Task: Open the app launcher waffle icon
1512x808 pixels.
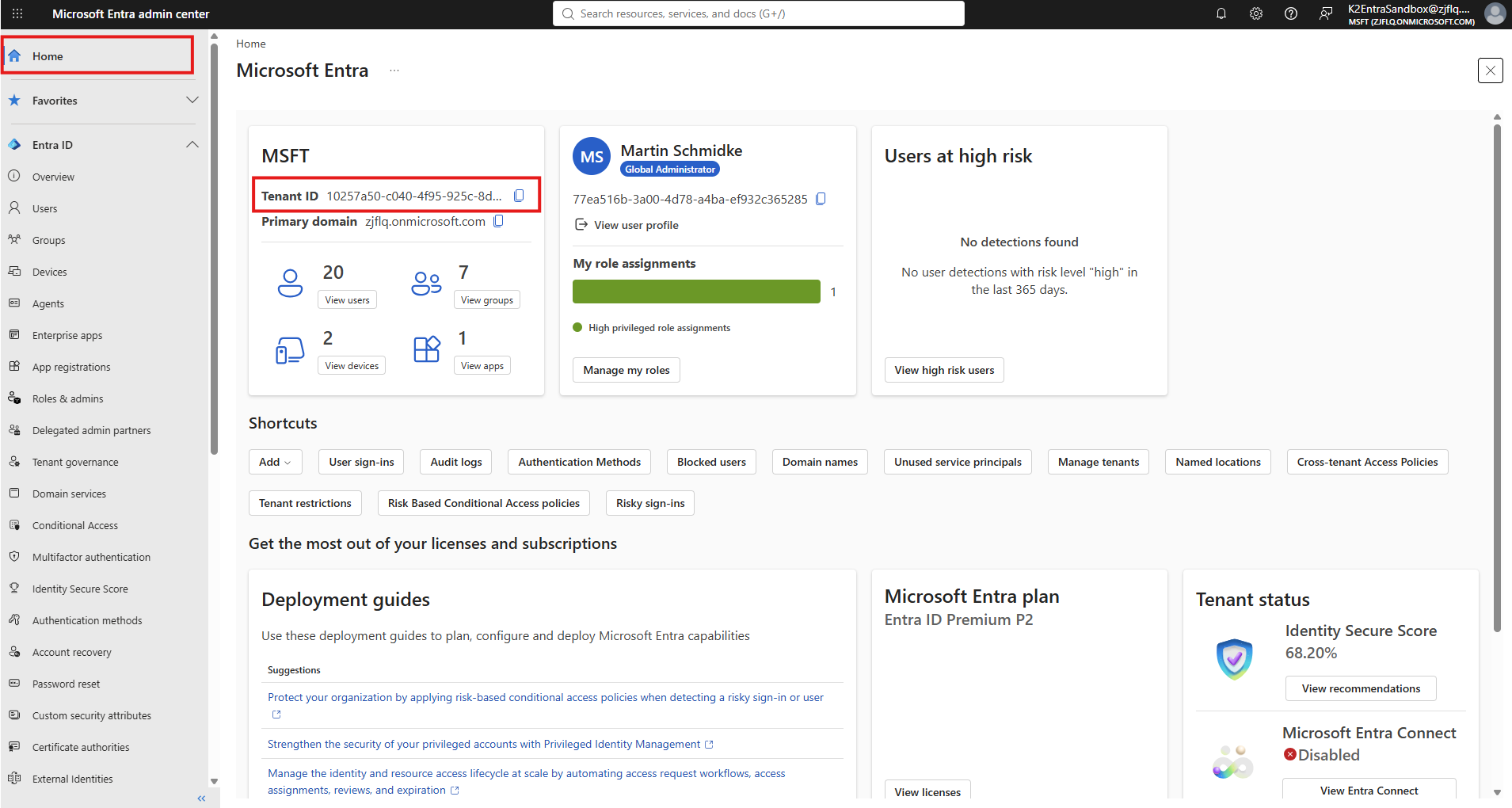Action: coord(17,13)
